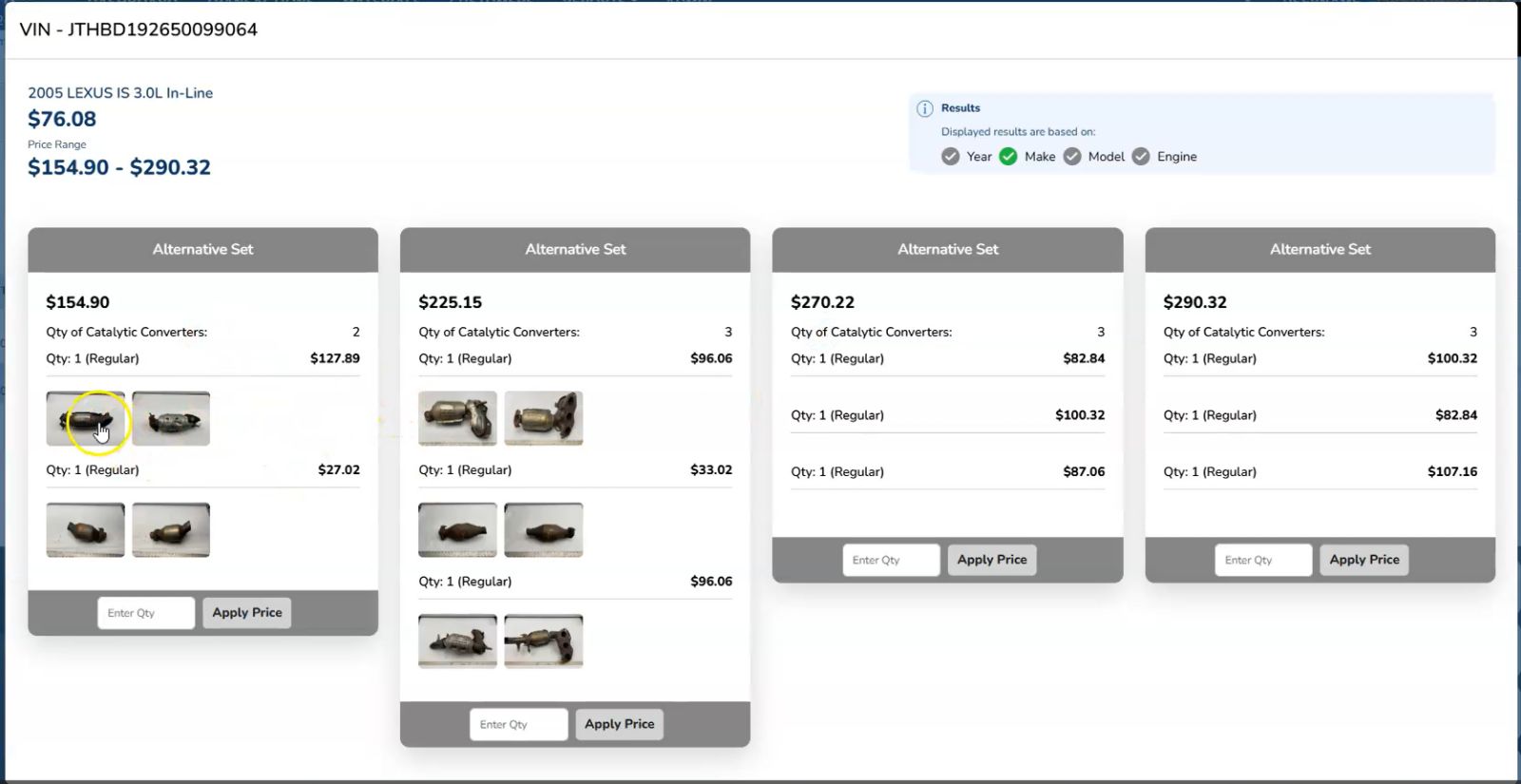The width and height of the screenshot is (1521, 784).
Task: Apply Price for the $225.15 set
Action: click(620, 724)
